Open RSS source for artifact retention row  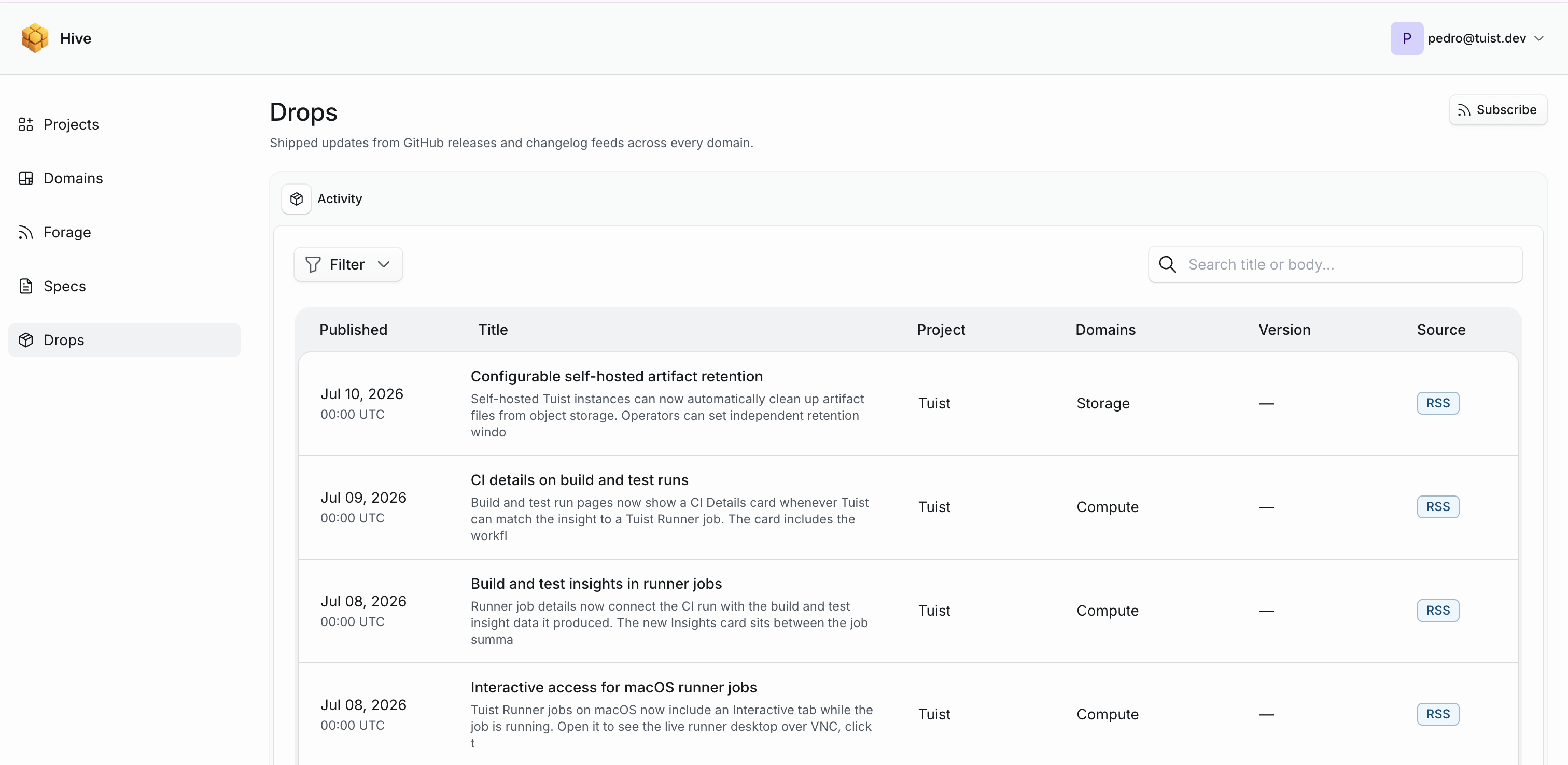point(1438,404)
